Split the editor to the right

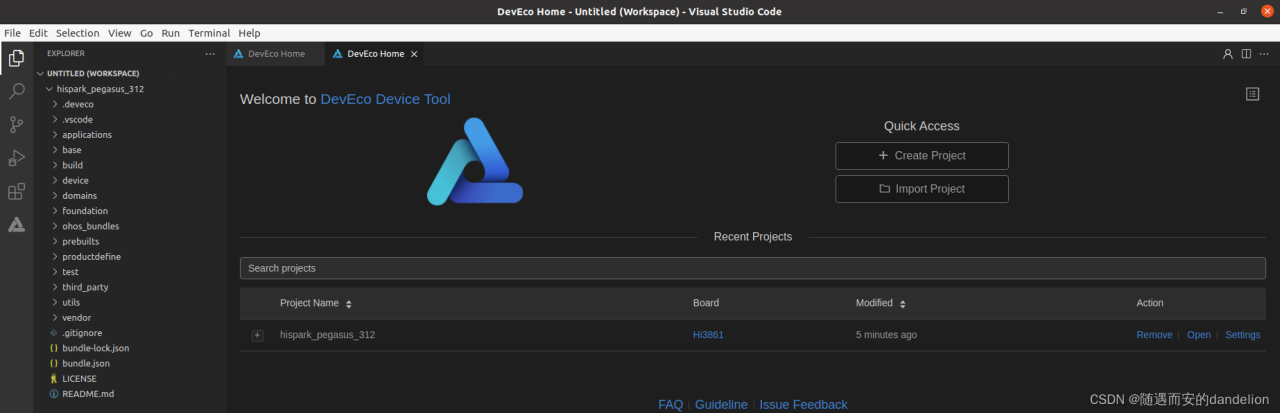pyautogui.click(x=1246, y=54)
